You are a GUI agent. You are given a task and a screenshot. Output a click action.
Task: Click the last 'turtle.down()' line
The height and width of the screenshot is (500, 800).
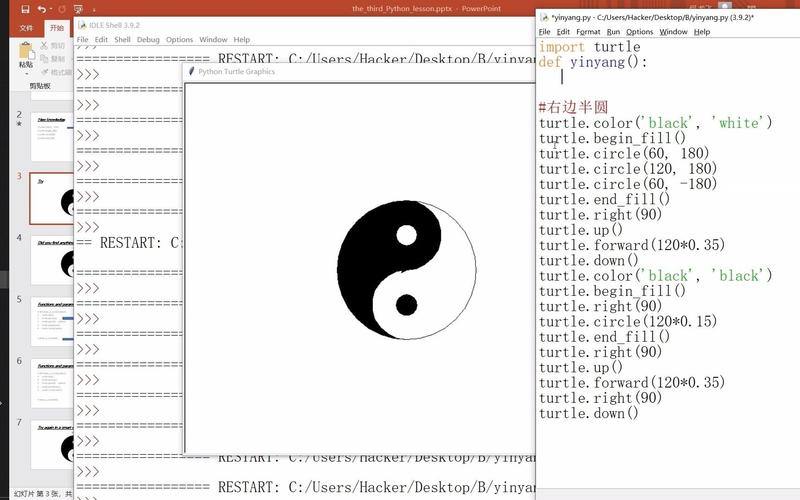pos(589,413)
